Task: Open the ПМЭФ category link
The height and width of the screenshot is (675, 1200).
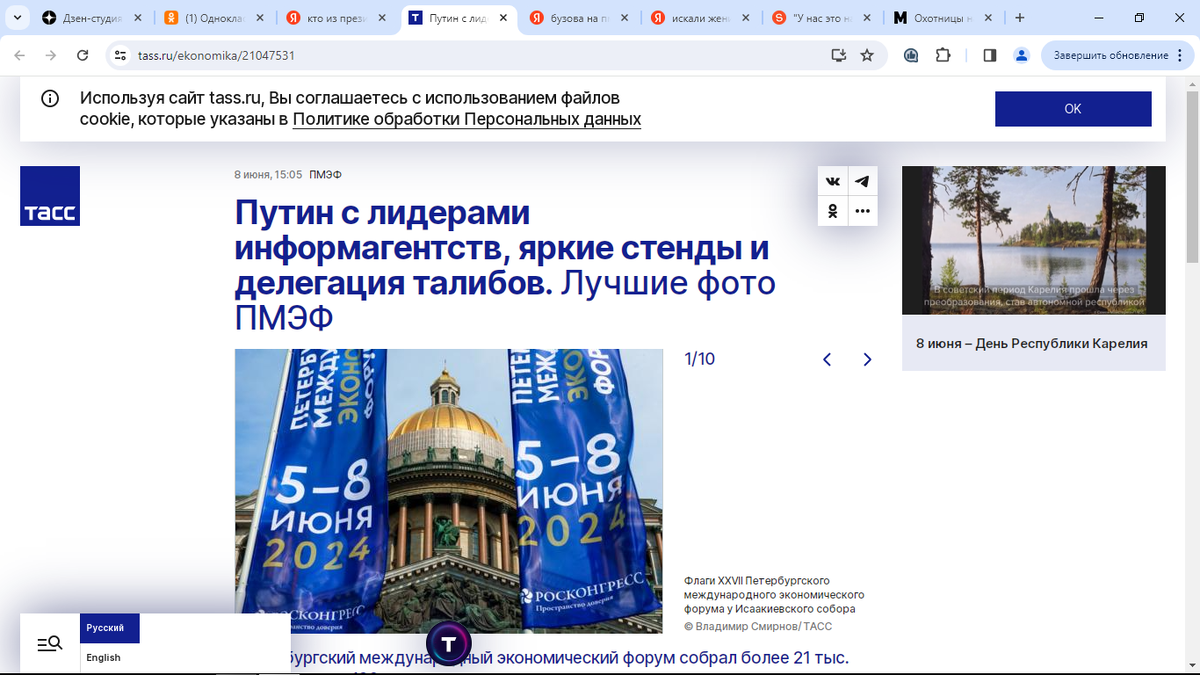Action: coord(325,175)
